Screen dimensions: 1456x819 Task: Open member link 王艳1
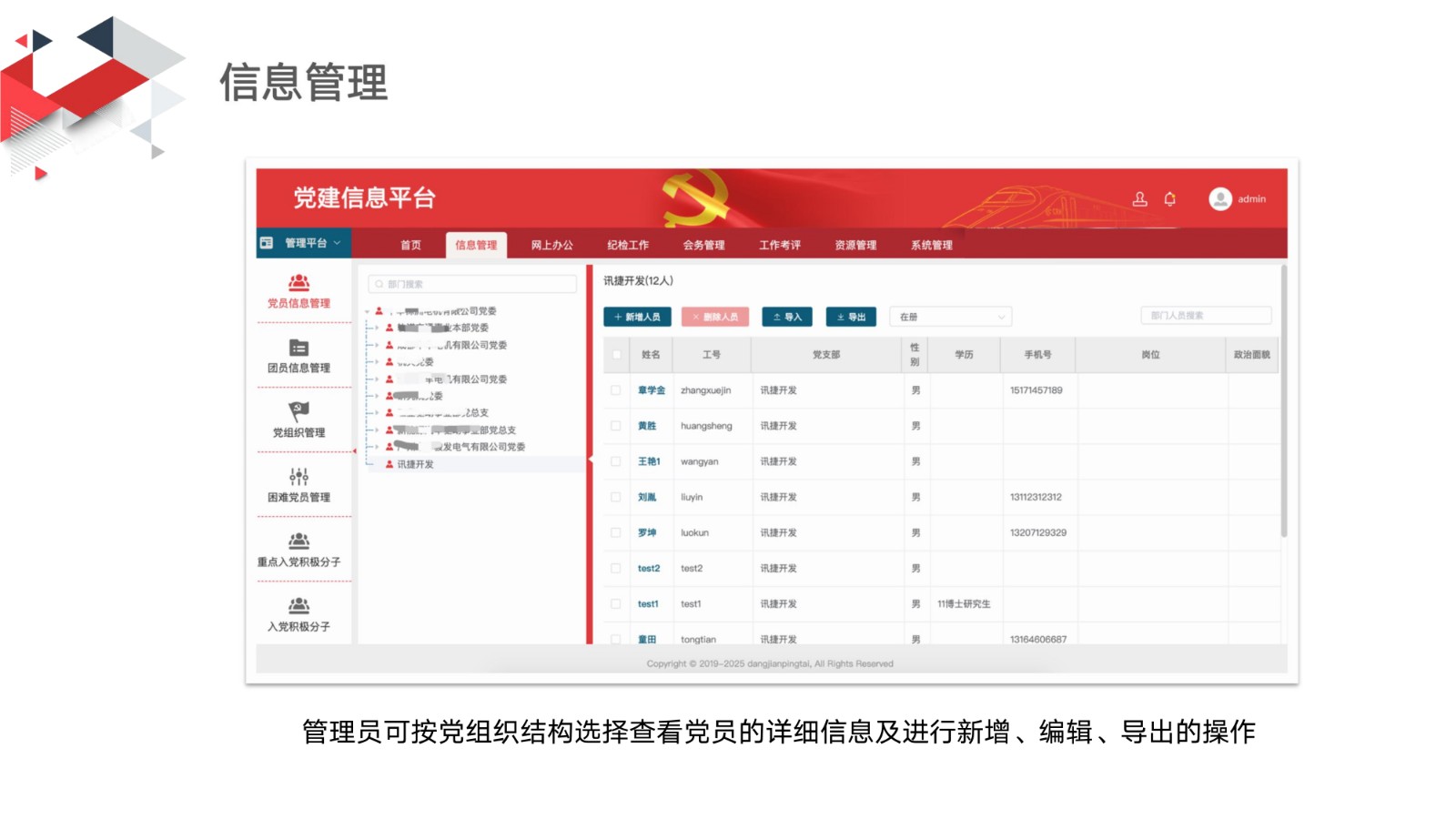tap(649, 461)
